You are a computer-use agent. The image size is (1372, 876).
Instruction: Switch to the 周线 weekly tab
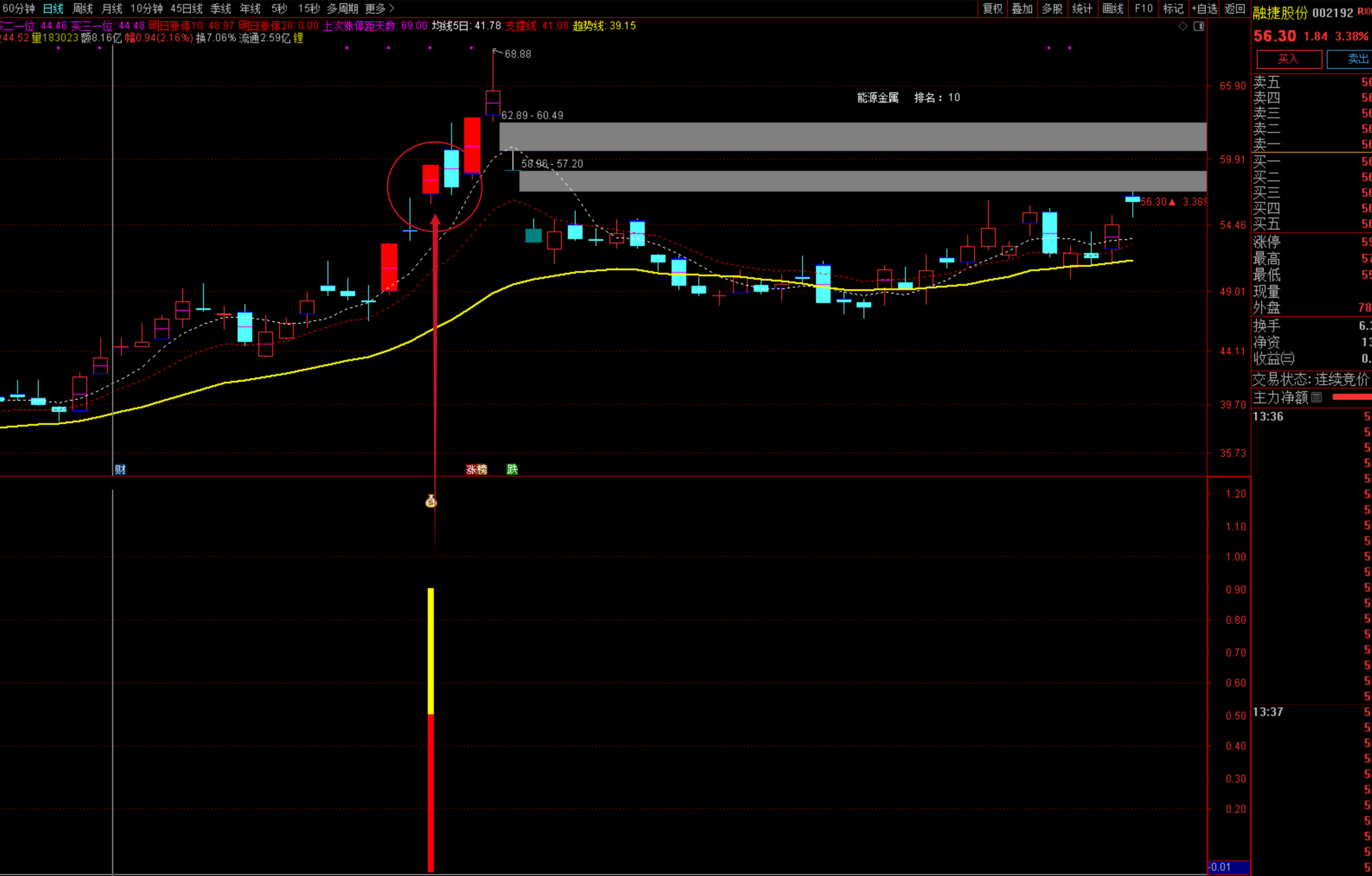click(x=83, y=9)
